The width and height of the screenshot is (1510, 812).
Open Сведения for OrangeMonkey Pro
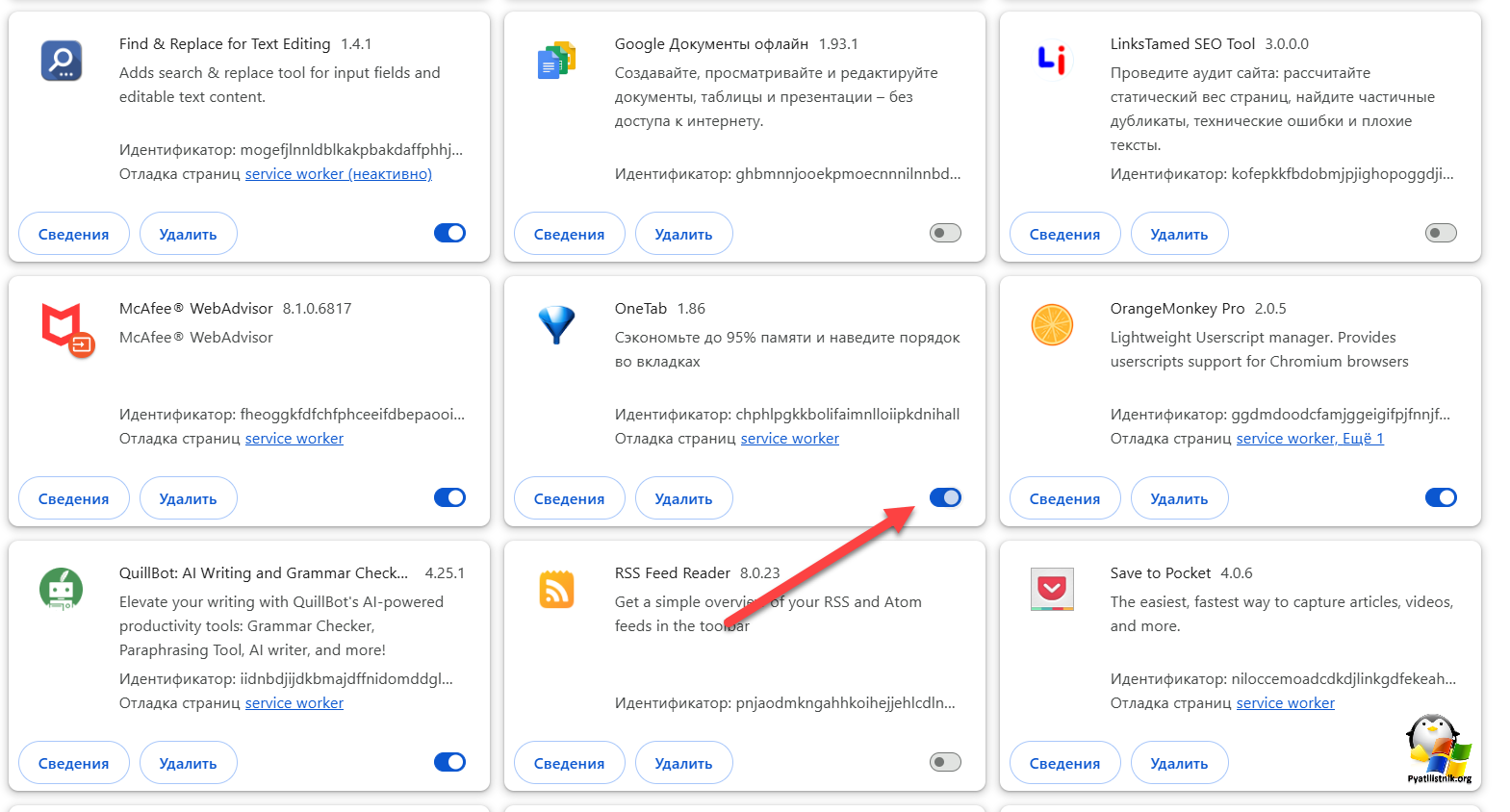point(1065,498)
